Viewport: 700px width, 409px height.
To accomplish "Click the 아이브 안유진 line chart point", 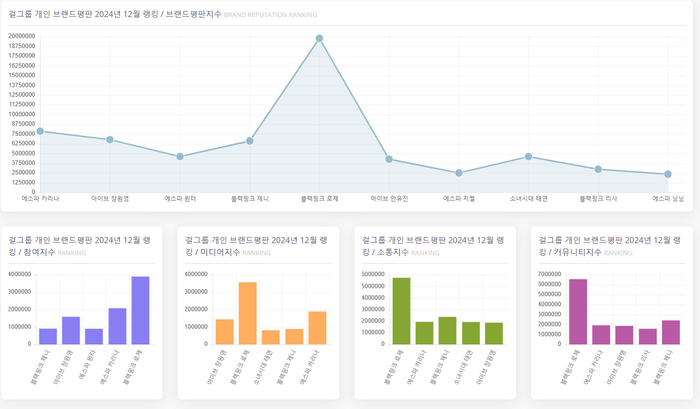I will point(389,159).
